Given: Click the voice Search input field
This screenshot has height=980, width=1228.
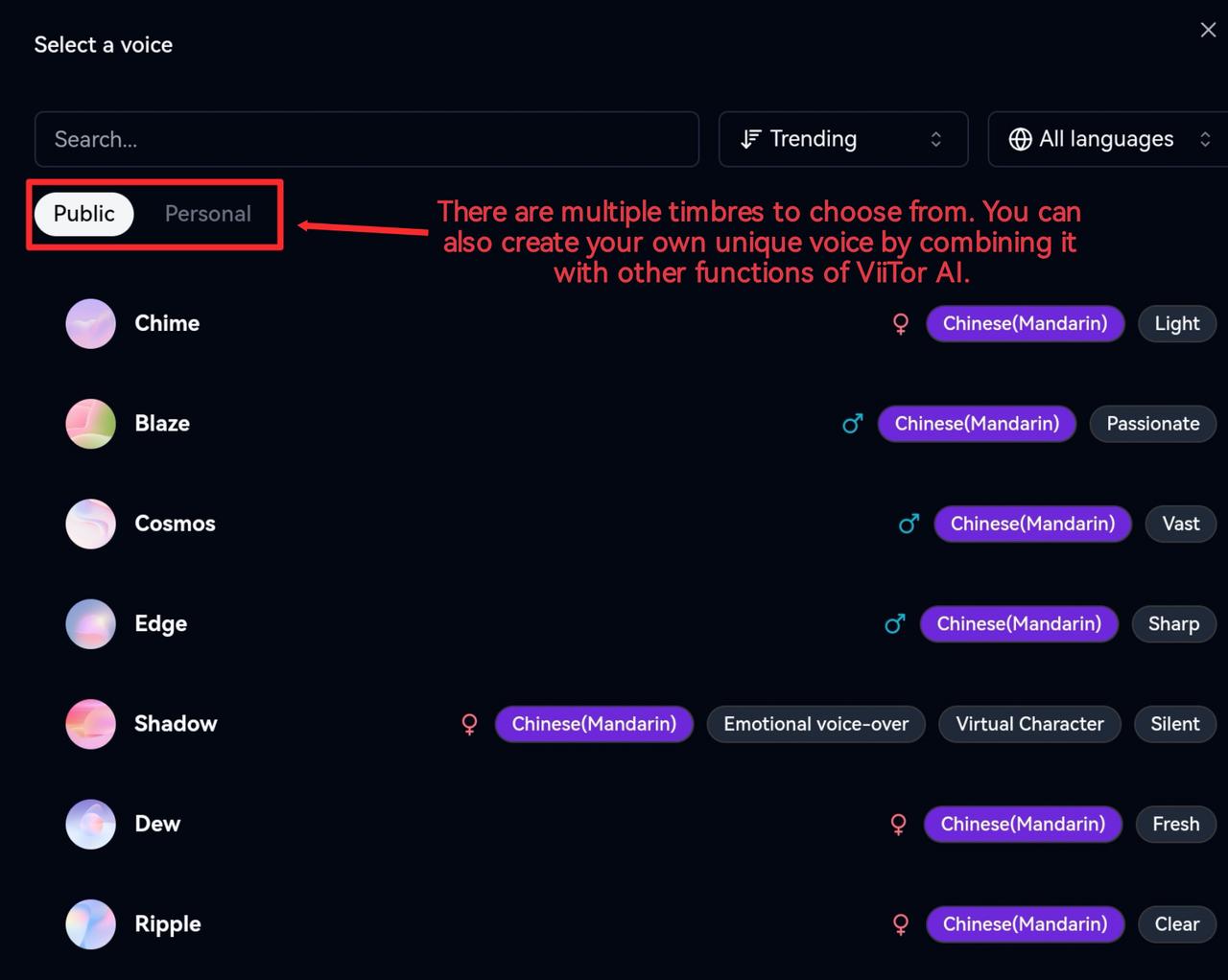Looking at the screenshot, I should pos(366,139).
